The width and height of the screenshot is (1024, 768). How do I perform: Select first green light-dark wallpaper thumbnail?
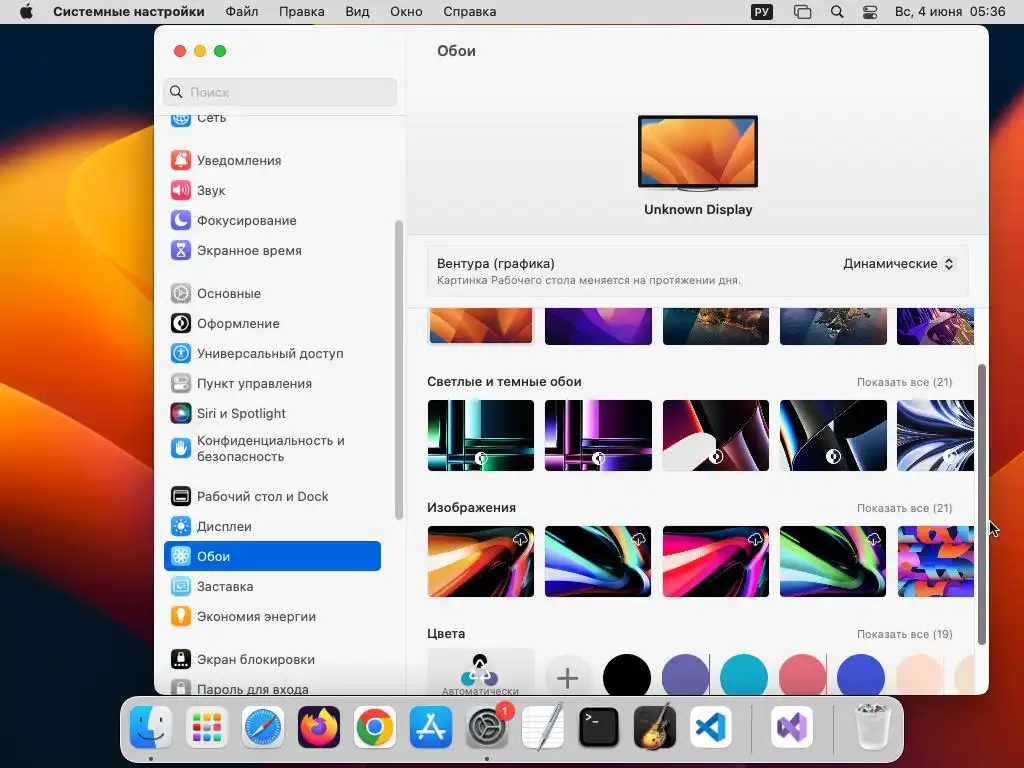pos(481,436)
